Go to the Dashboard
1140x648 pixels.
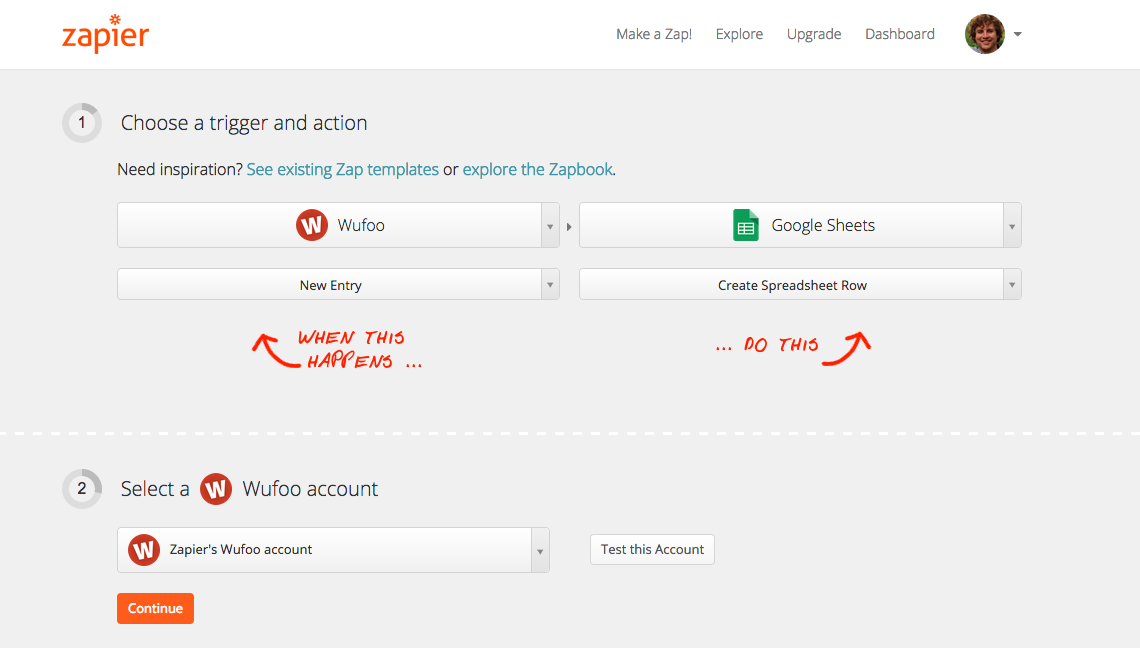point(899,34)
